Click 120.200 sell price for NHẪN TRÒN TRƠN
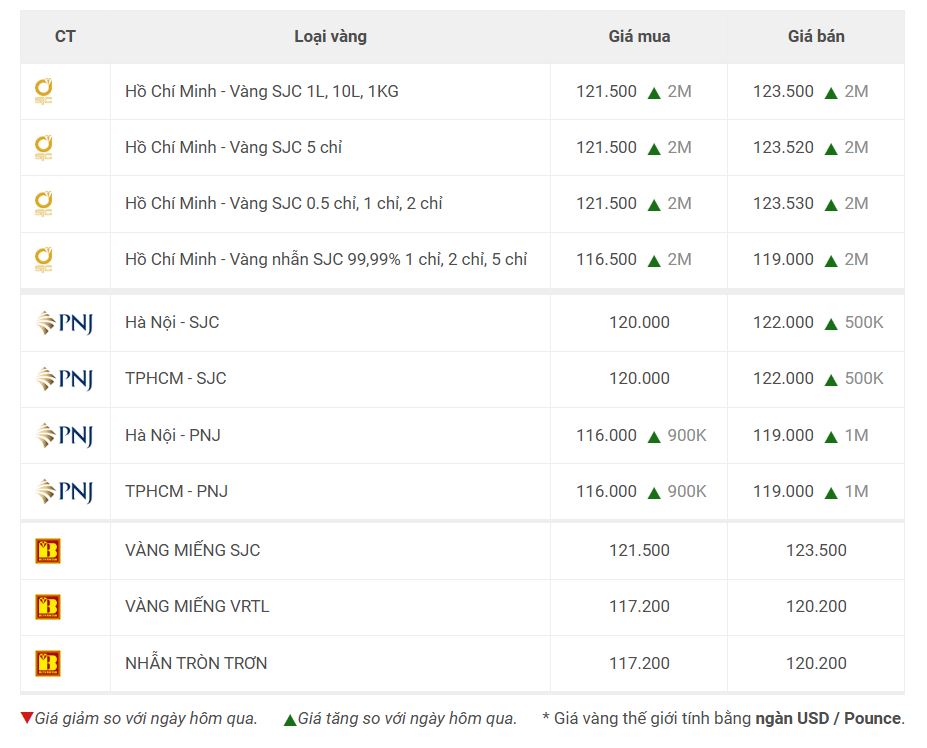927x748 pixels. pyautogui.click(x=816, y=663)
